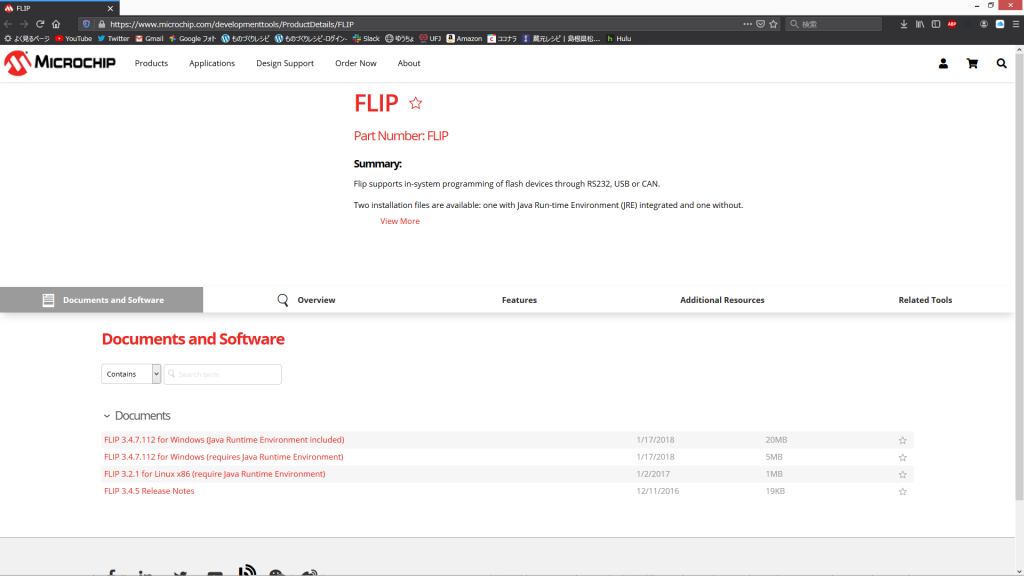The width and height of the screenshot is (1024, 576).
Task: Switch to the Overview tab
Action: 306,300
